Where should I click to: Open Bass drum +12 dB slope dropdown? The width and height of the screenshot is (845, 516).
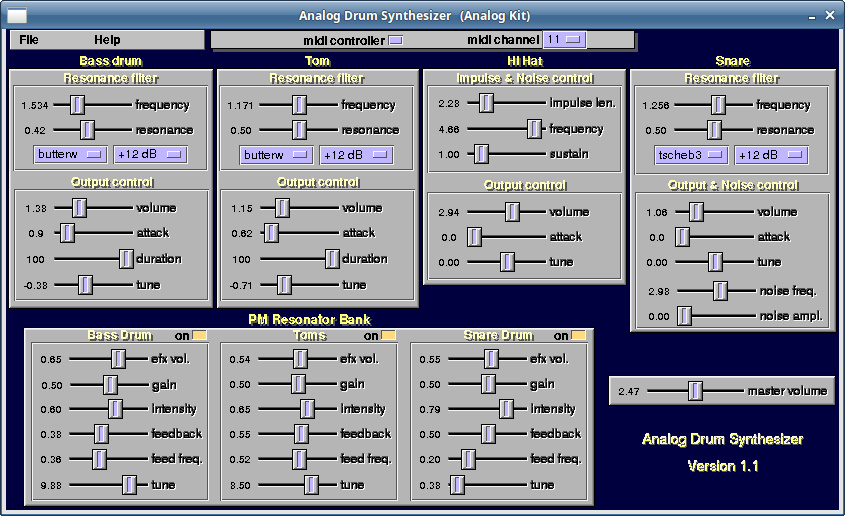point(150,155)
